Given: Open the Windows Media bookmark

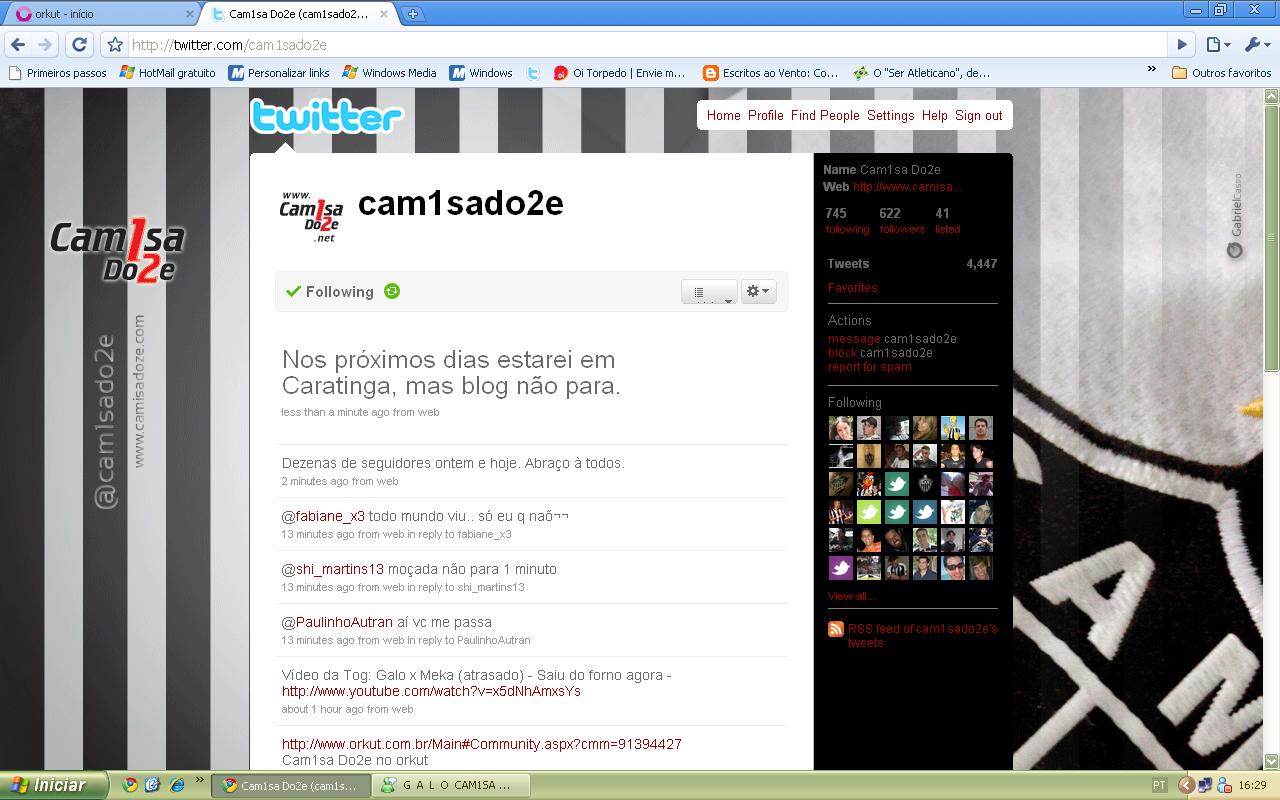Looking at the screenshot, I should (390, 72).
